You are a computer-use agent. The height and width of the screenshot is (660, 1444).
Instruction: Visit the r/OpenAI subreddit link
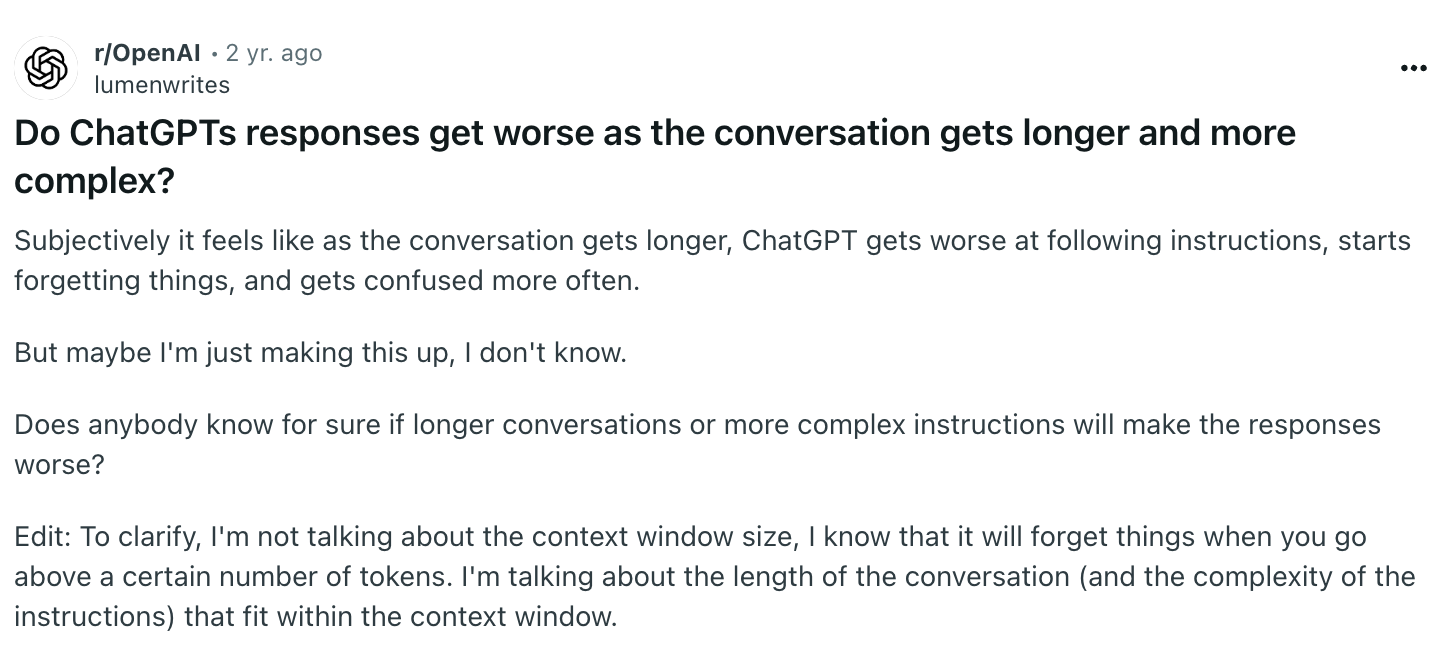pyautogui.click(x=147, y=53)
